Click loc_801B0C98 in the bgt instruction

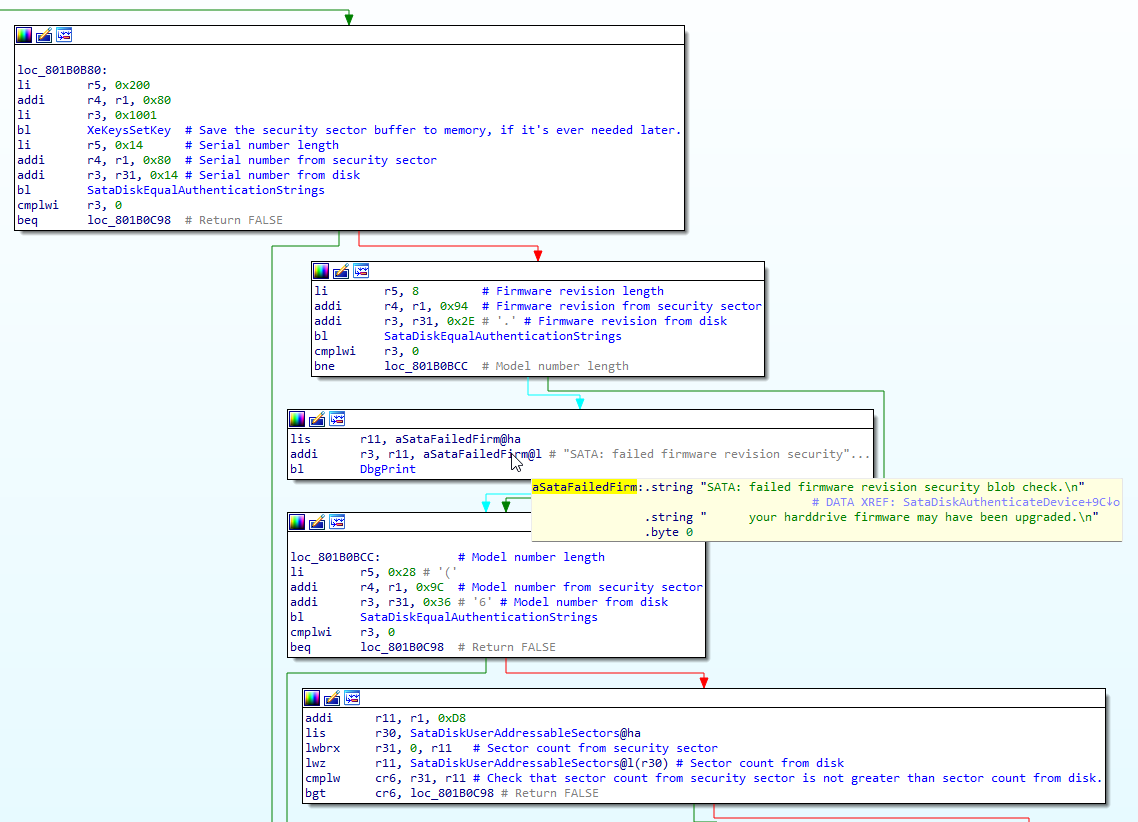pyautogui.click(x=452, y=794)
